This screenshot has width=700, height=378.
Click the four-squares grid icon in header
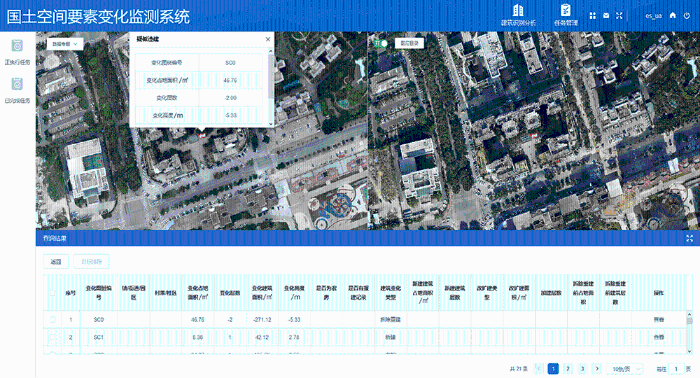tap(592, 16)
